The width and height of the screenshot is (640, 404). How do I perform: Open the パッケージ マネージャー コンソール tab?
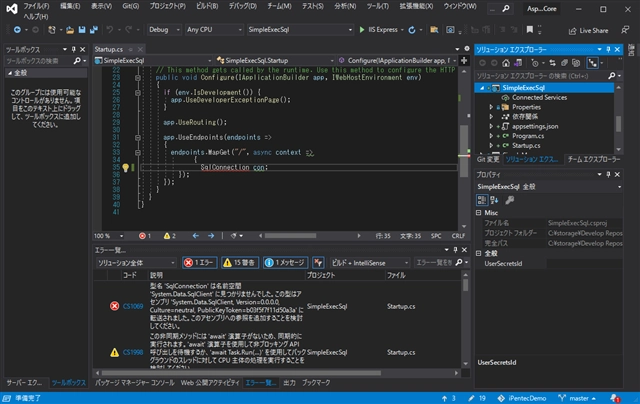(135, 383)
